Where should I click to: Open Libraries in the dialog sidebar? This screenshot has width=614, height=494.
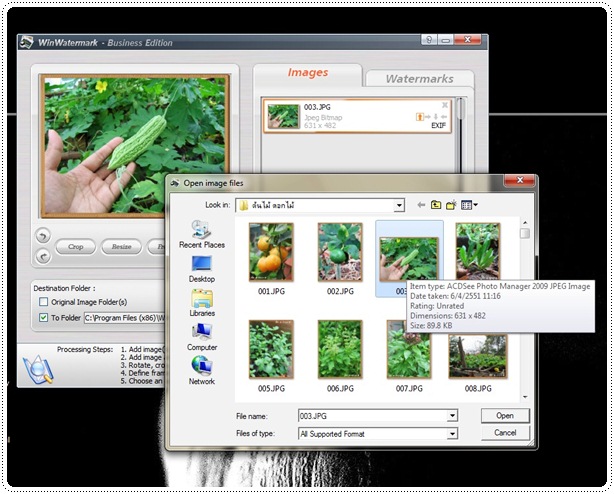[x=202, y=303]
